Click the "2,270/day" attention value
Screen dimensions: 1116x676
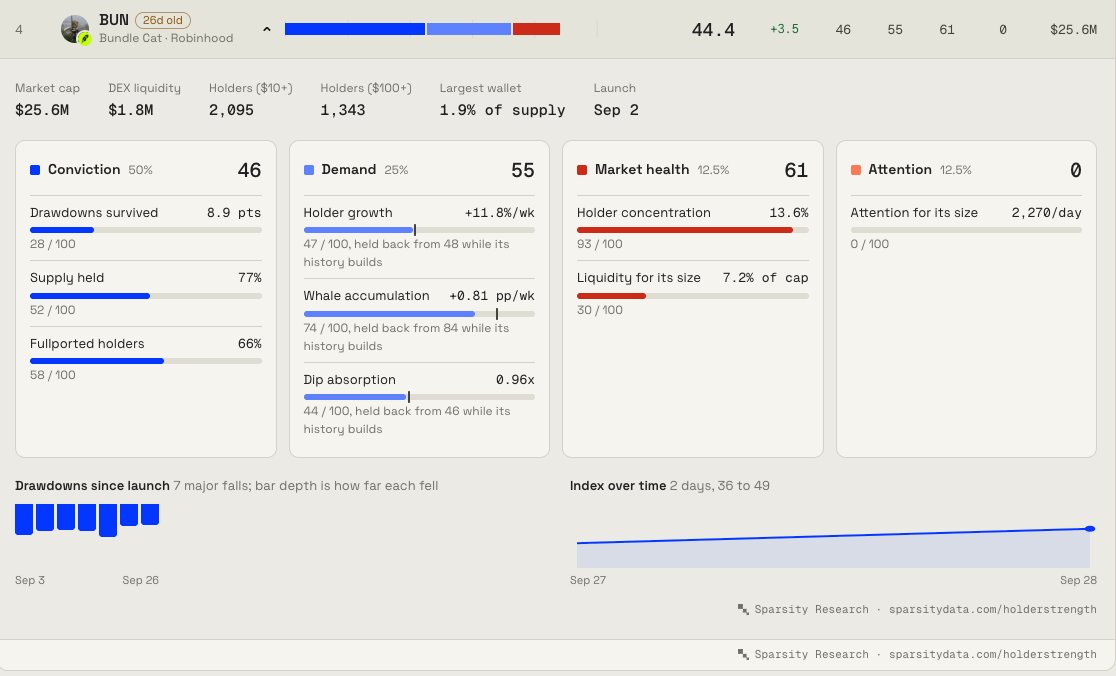[1047, 213]
